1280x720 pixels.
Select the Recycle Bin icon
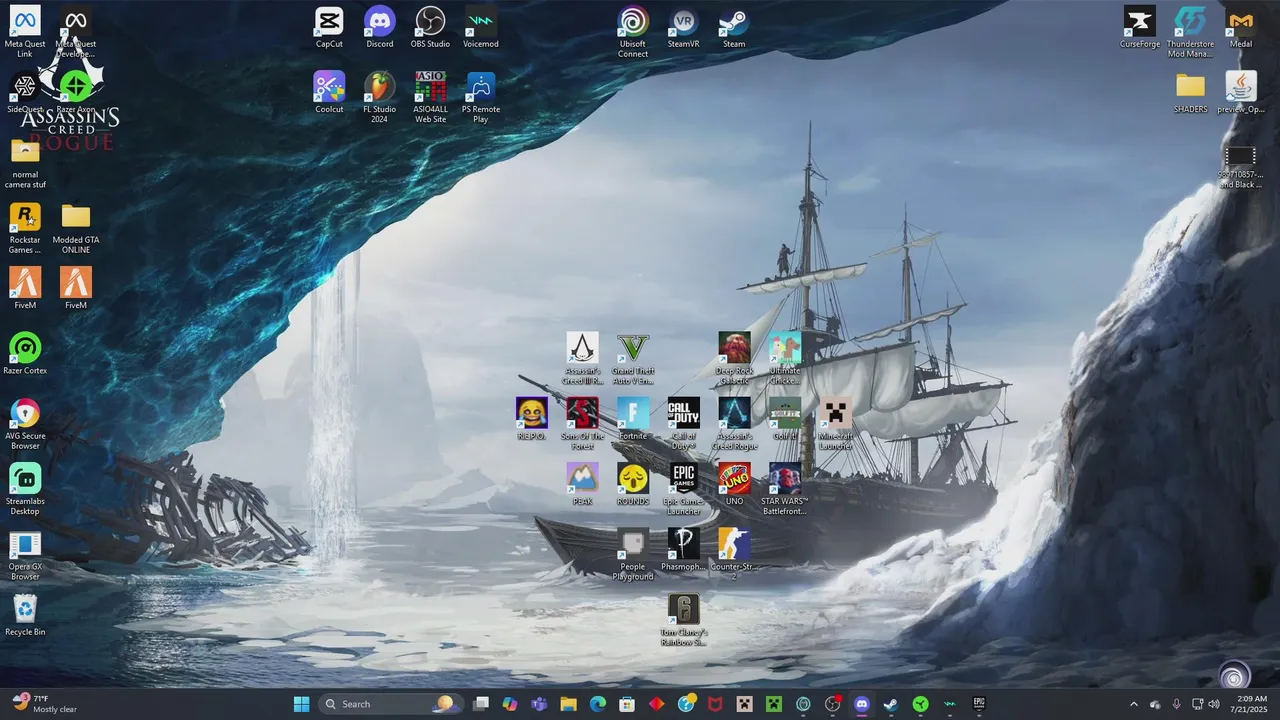pos(25,616)
